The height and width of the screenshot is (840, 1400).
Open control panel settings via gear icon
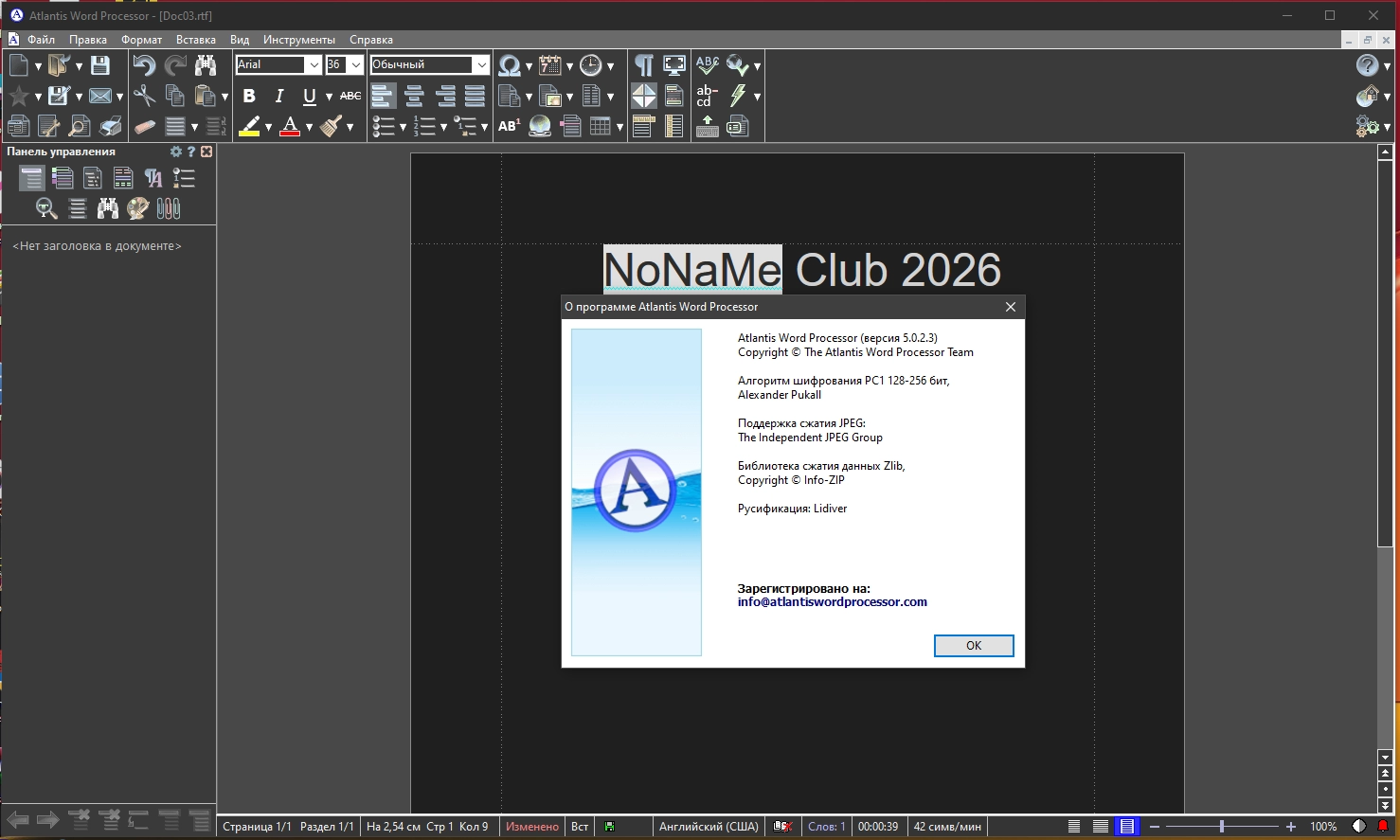(x=175, y=152)
